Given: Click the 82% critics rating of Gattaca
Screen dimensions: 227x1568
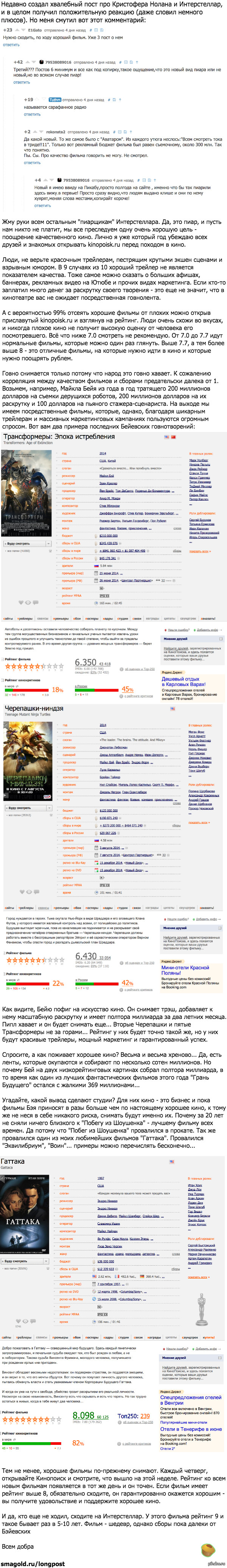Looking at the screenshot, I should [78, 1443].
